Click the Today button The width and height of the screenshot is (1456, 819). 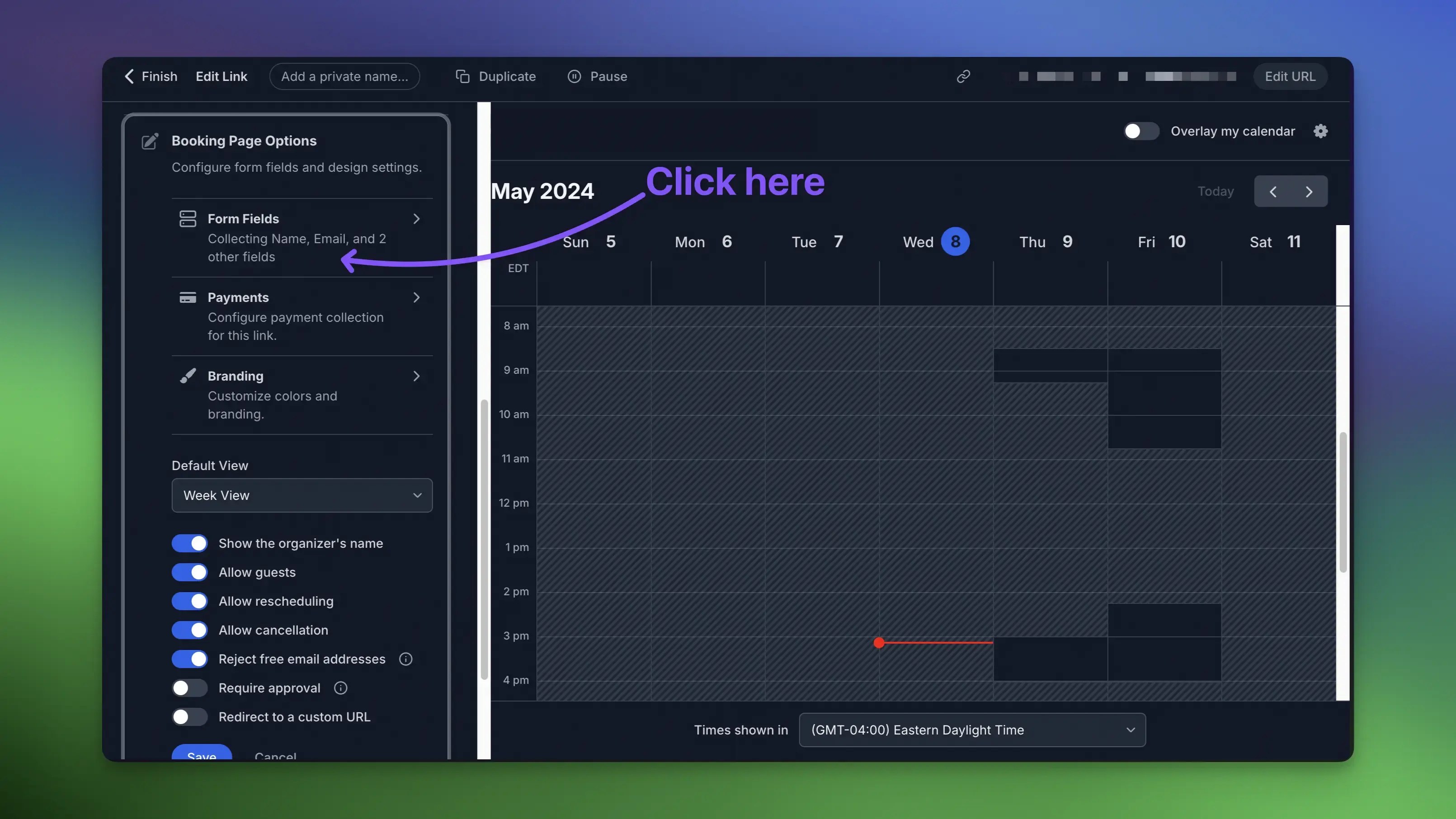point(1215,192)
